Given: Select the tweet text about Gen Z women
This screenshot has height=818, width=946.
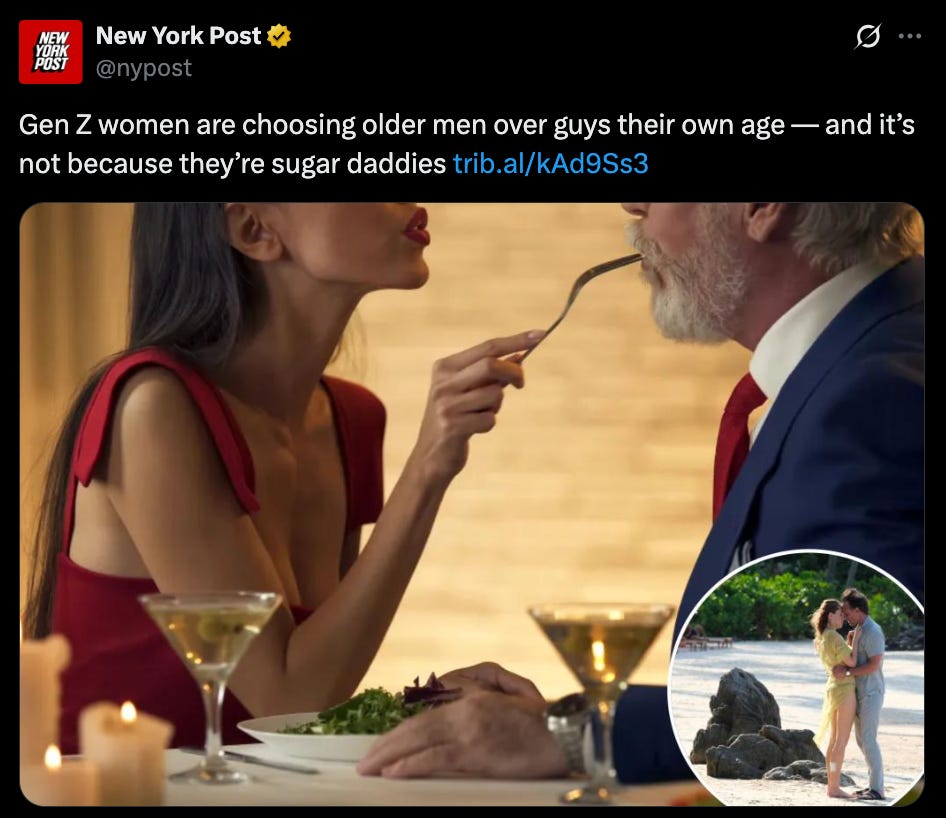Looking at the screenshot, I should click(466, 144).
